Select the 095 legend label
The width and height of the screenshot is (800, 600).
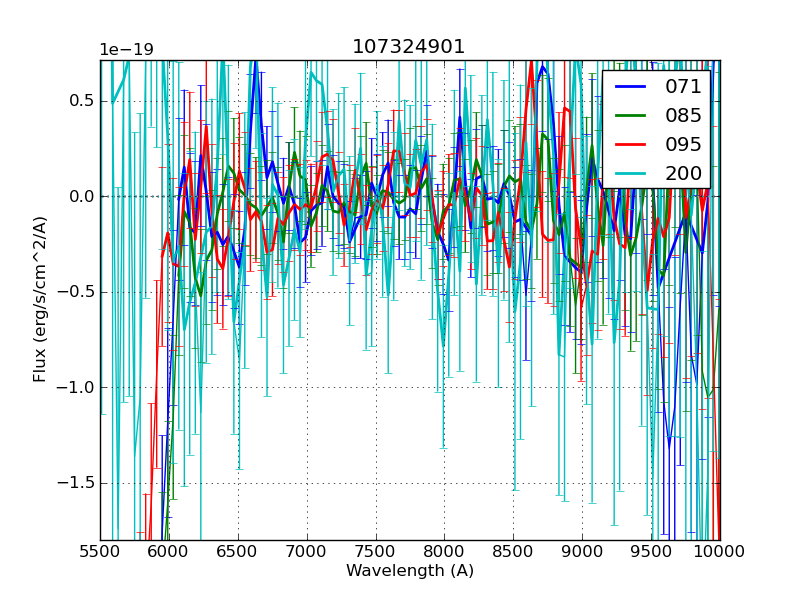(683, 144)
